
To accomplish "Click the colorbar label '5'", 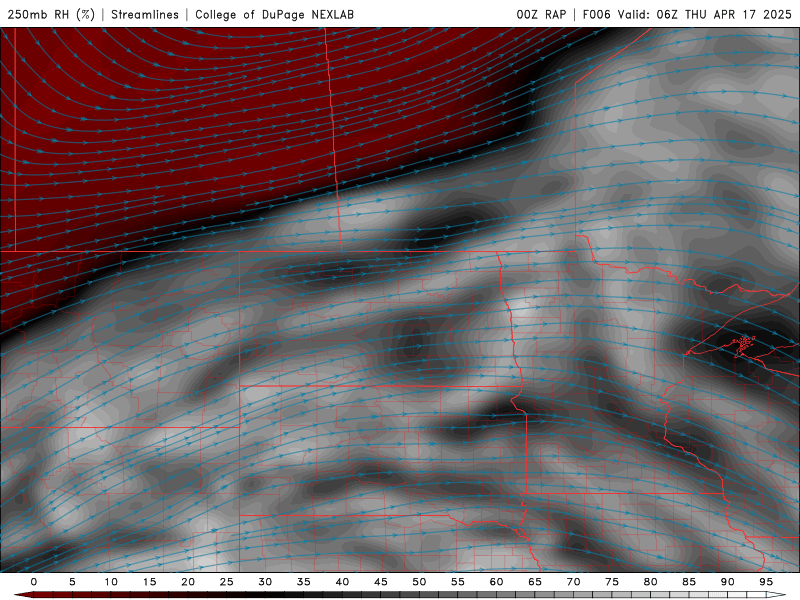I will [72, 582].
